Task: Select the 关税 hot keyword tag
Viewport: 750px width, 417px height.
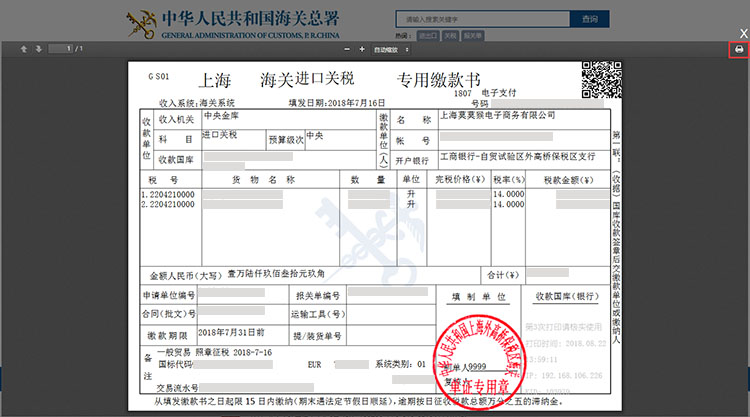Action: coord(450,35)
